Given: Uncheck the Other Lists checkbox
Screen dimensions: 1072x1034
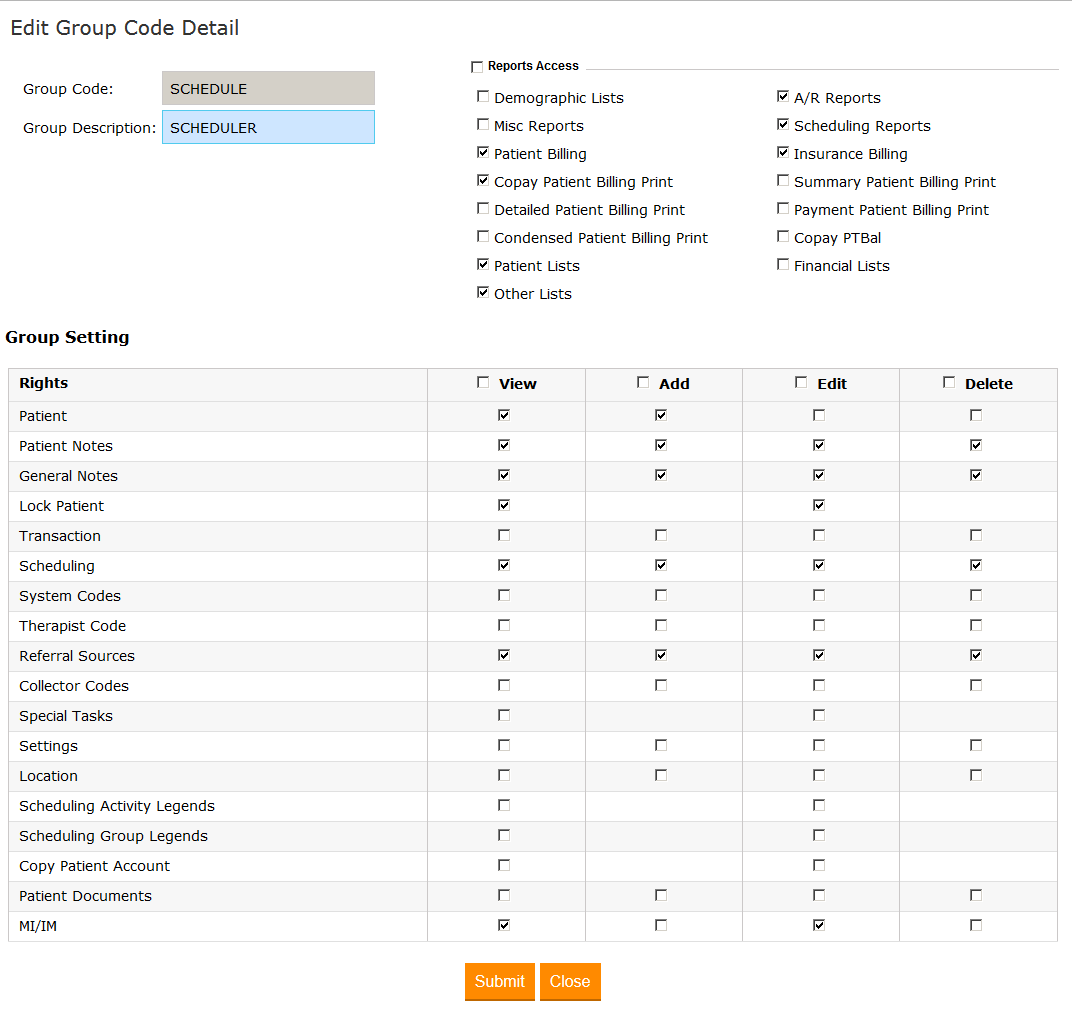Looking at the screenshot, I should pyautogui.click(x=484, y=293).
